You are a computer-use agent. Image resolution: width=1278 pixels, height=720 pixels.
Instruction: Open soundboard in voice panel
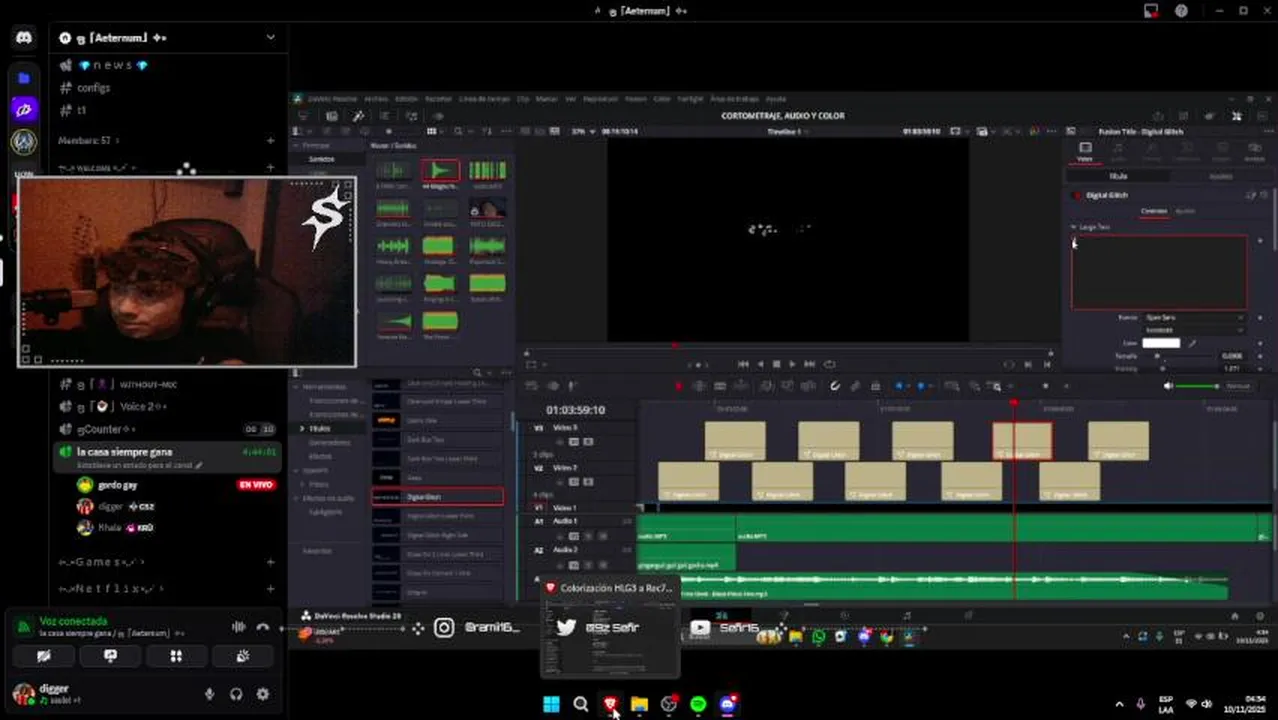click(x=243, y=656)
